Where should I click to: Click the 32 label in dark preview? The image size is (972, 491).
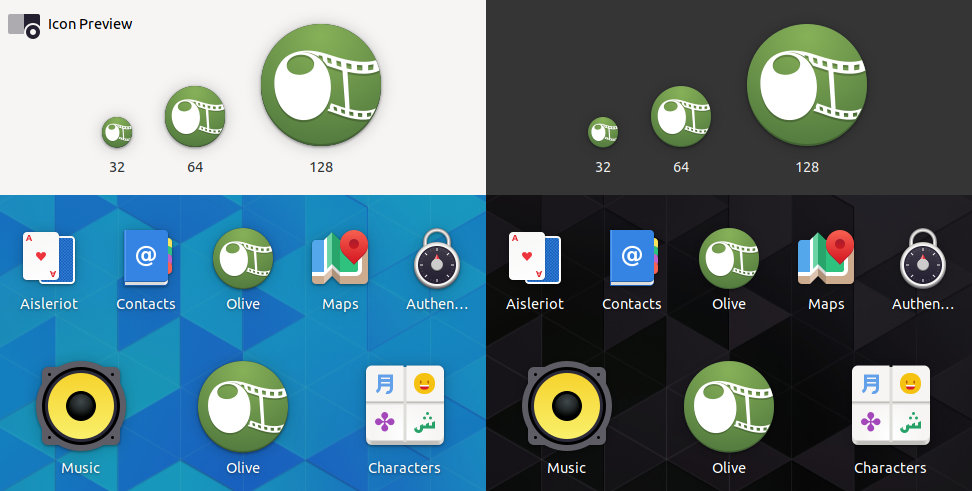pyautogui.click(x=603, y=167)
